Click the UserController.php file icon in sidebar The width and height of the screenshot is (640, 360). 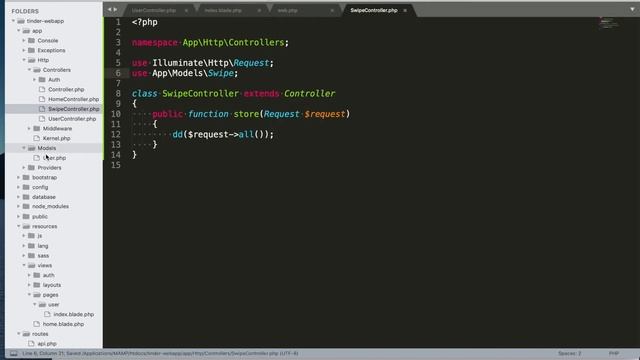click(x=42, y=118)
